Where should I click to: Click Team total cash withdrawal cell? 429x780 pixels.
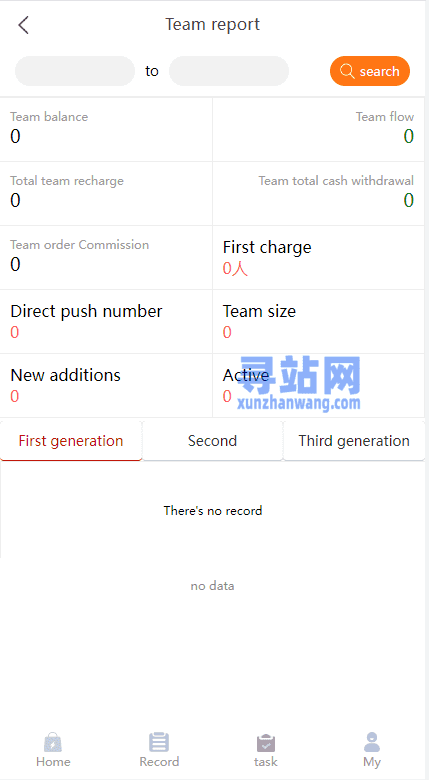(319, 194)
